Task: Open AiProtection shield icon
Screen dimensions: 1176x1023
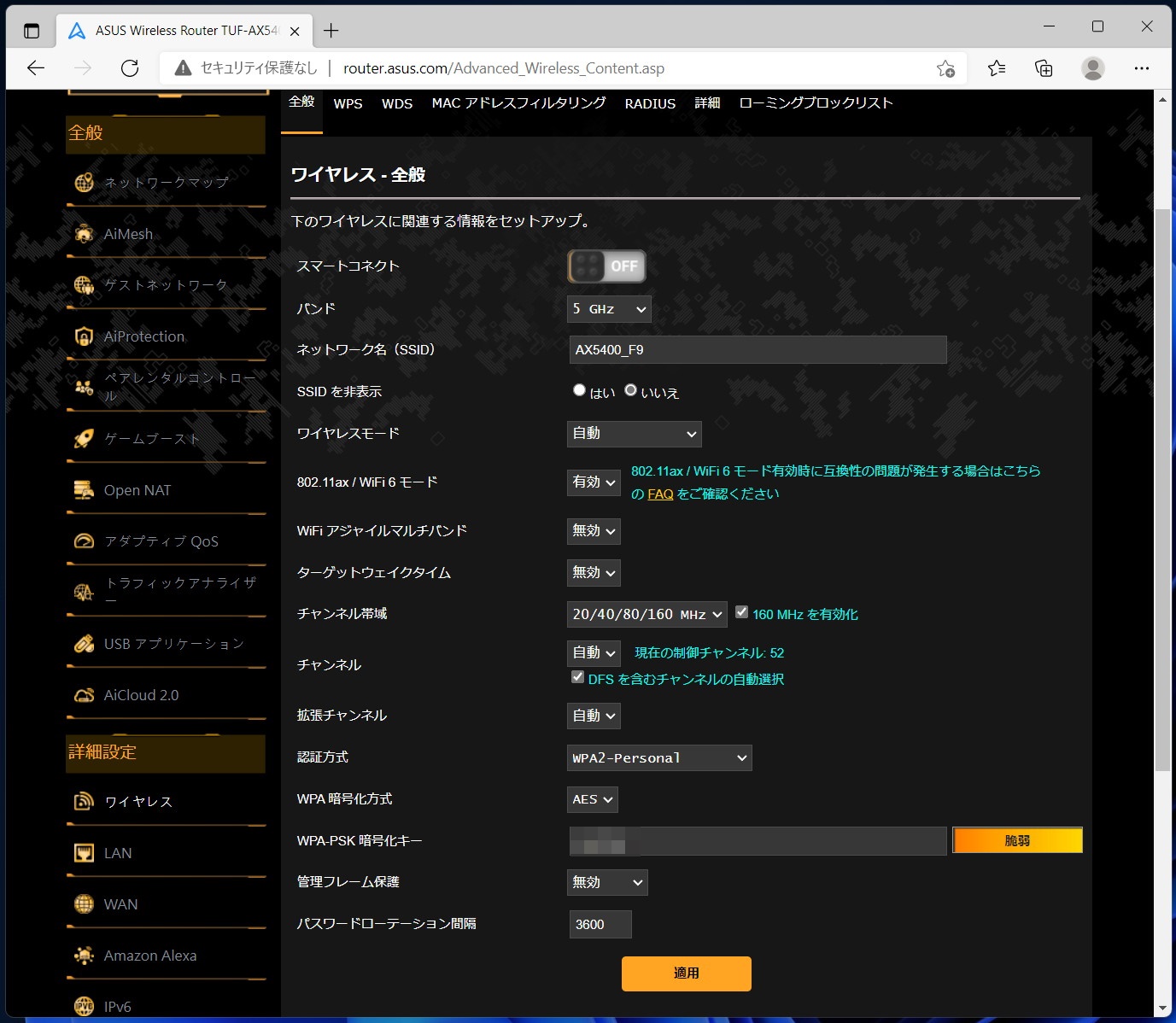Action: click(84, 336)
